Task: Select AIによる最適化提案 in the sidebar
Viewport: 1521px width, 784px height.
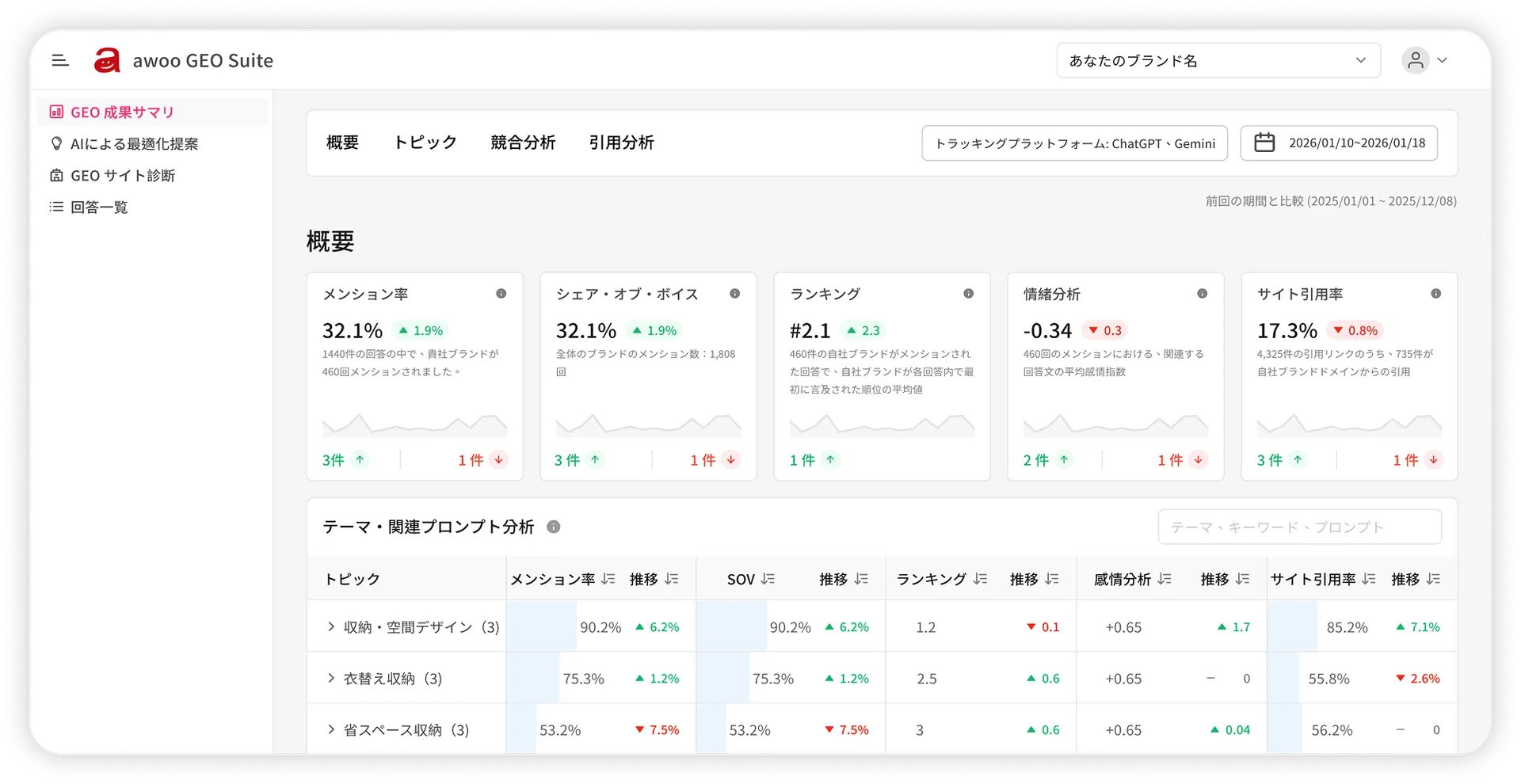Action: [x=135, y=143]
